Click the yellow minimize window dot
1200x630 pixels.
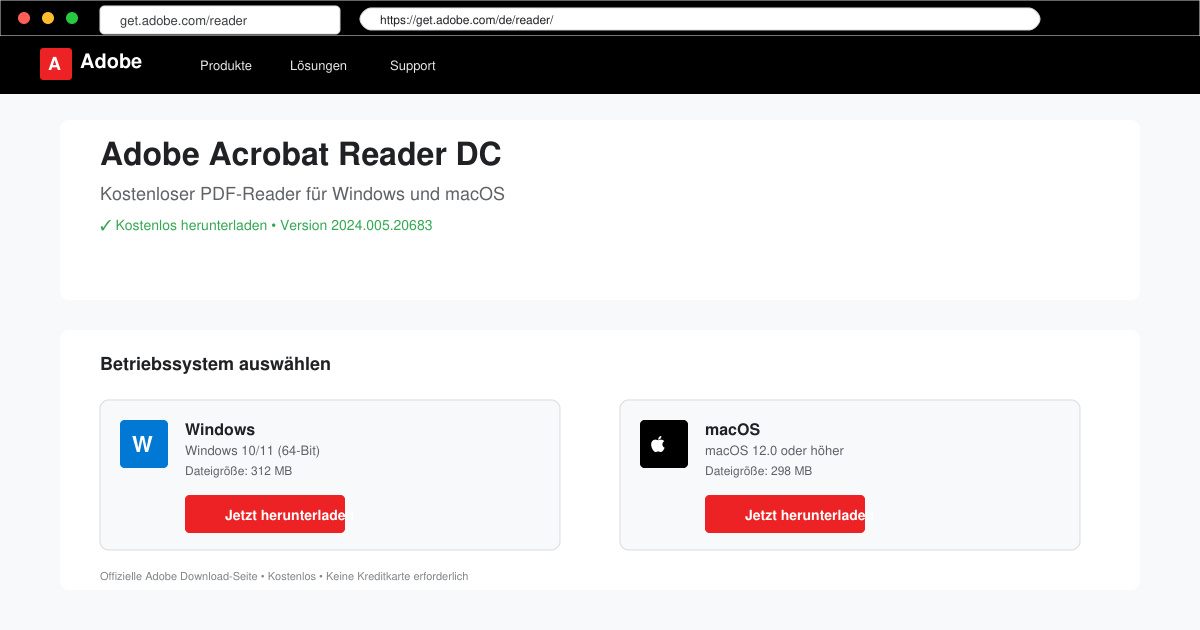pos(48,19)
